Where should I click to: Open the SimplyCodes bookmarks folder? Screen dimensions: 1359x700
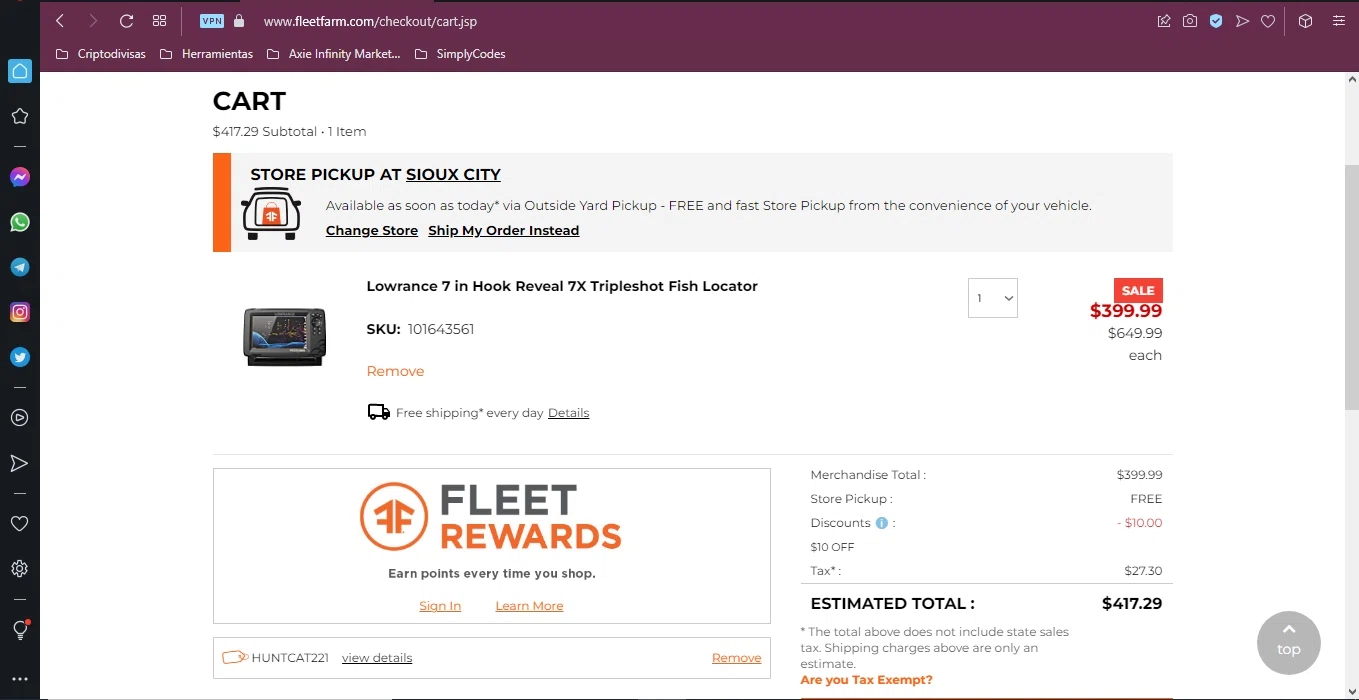tap(460, 54)
